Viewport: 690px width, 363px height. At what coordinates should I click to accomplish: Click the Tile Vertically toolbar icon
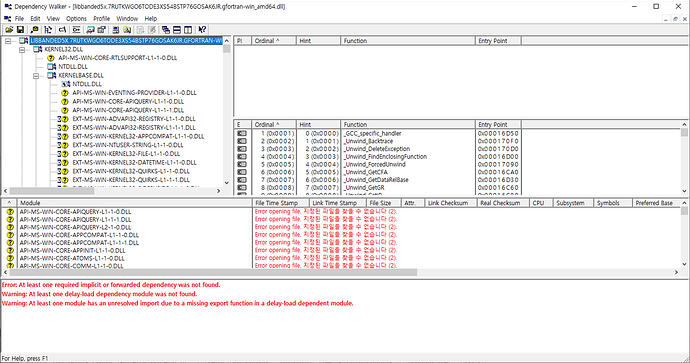[188, 29]
